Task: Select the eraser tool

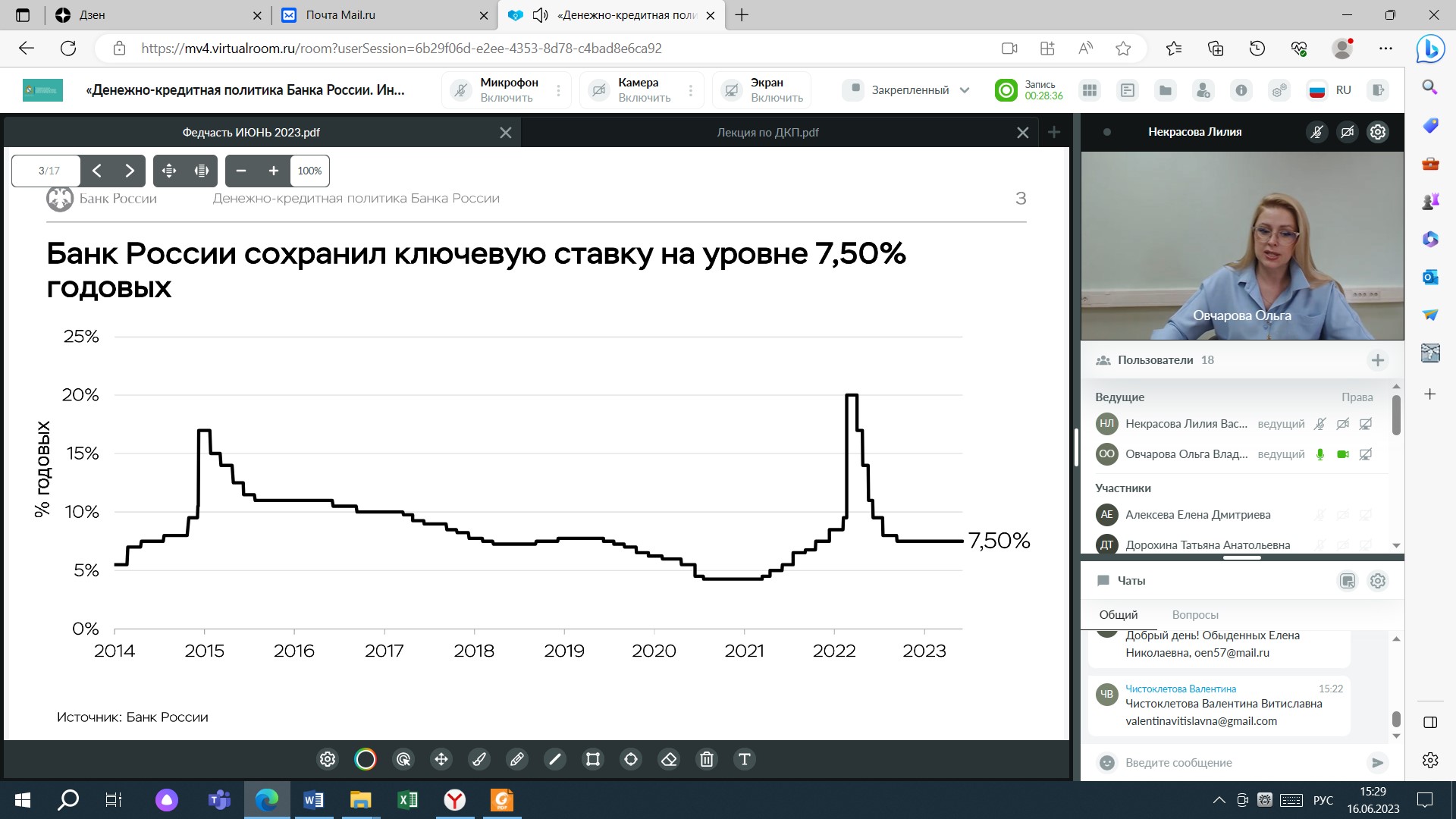Action: pos(669,759)
